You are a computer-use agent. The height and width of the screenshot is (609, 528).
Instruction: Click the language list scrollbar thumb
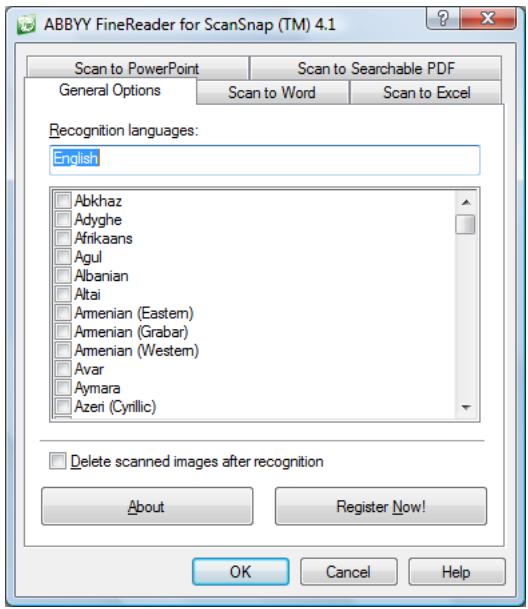pyautogui.click(x=465, y=224)
